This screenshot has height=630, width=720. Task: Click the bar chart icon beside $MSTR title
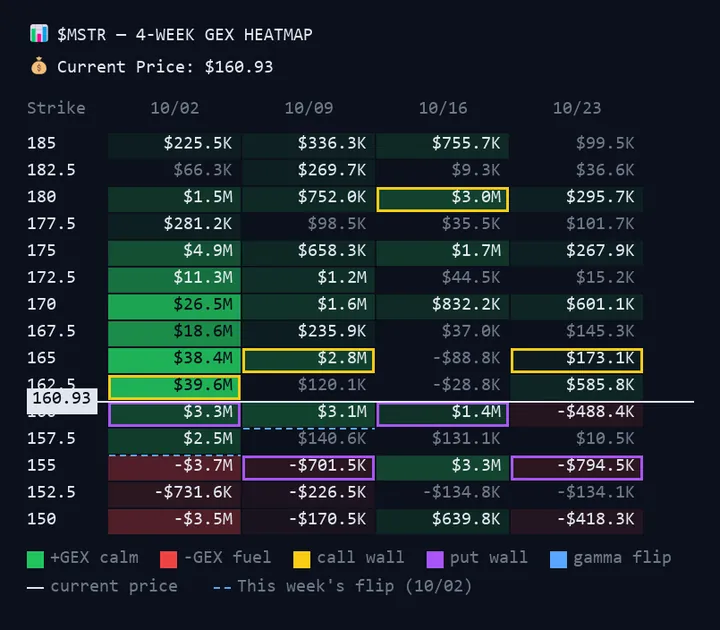(x=39, y=34)
